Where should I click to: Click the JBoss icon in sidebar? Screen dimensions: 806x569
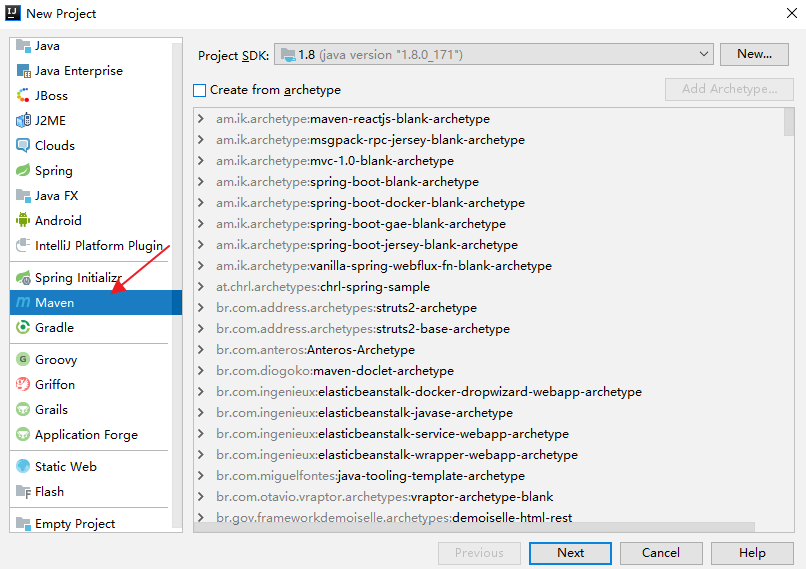point(23,96)
